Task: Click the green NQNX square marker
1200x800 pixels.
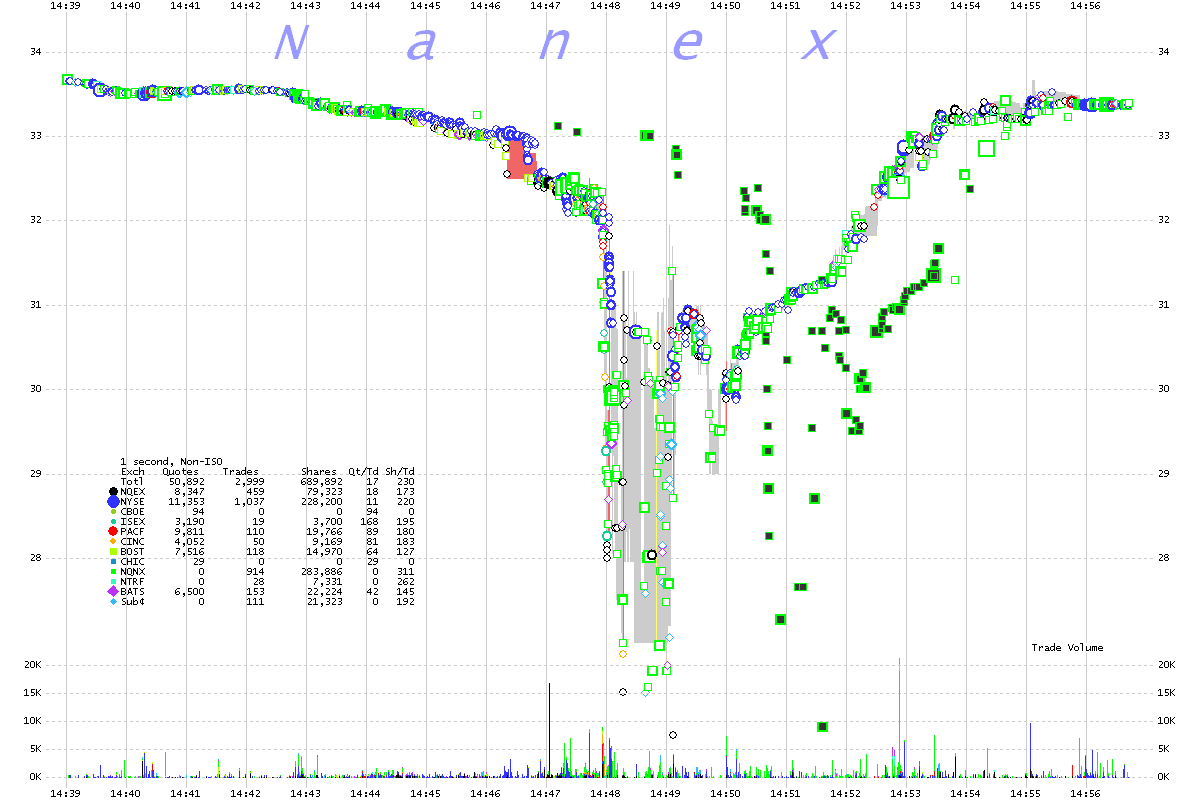Action: coord(113,571)
